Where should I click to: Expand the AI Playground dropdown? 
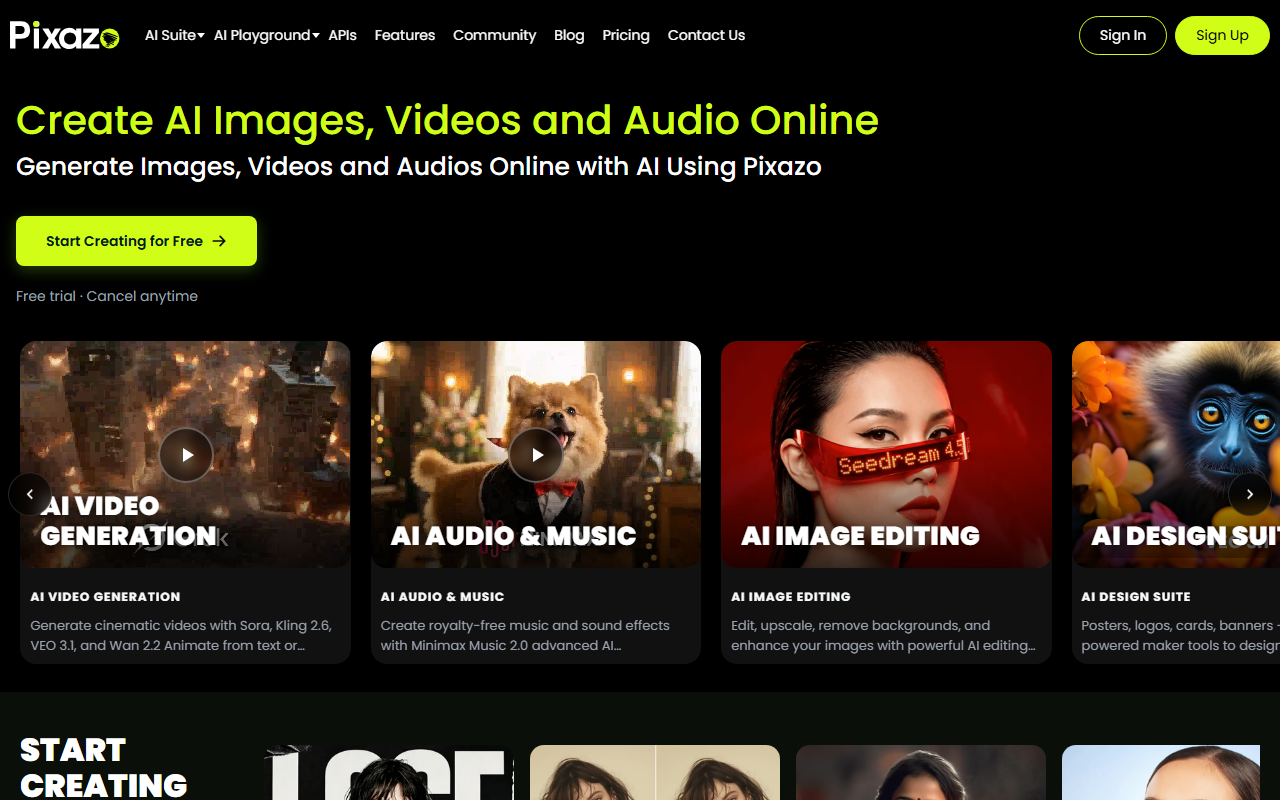point(266,35)
